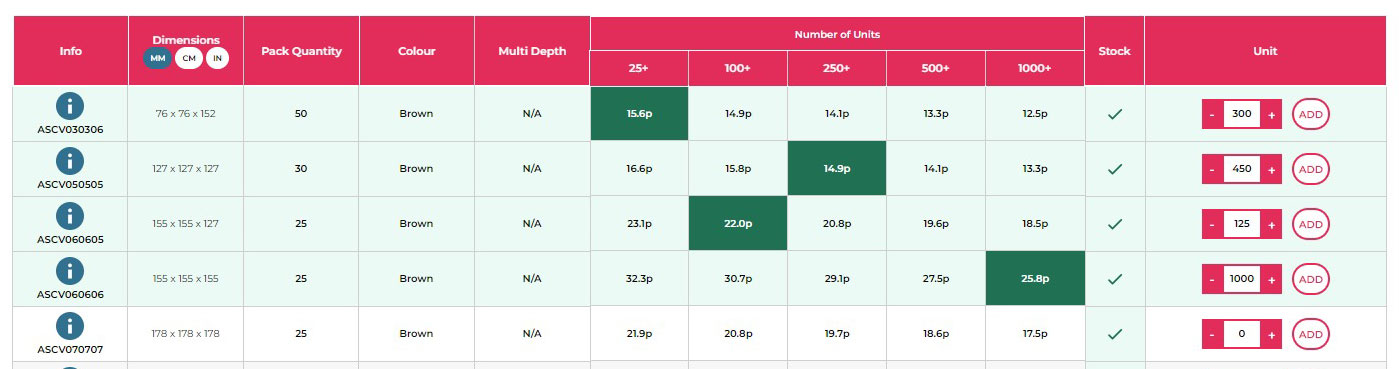Image resolution: width=1399 pixels, height=369 pixels.
Task: Increase quantity for ASCV060605 row
Action: tap(1272, 224)
